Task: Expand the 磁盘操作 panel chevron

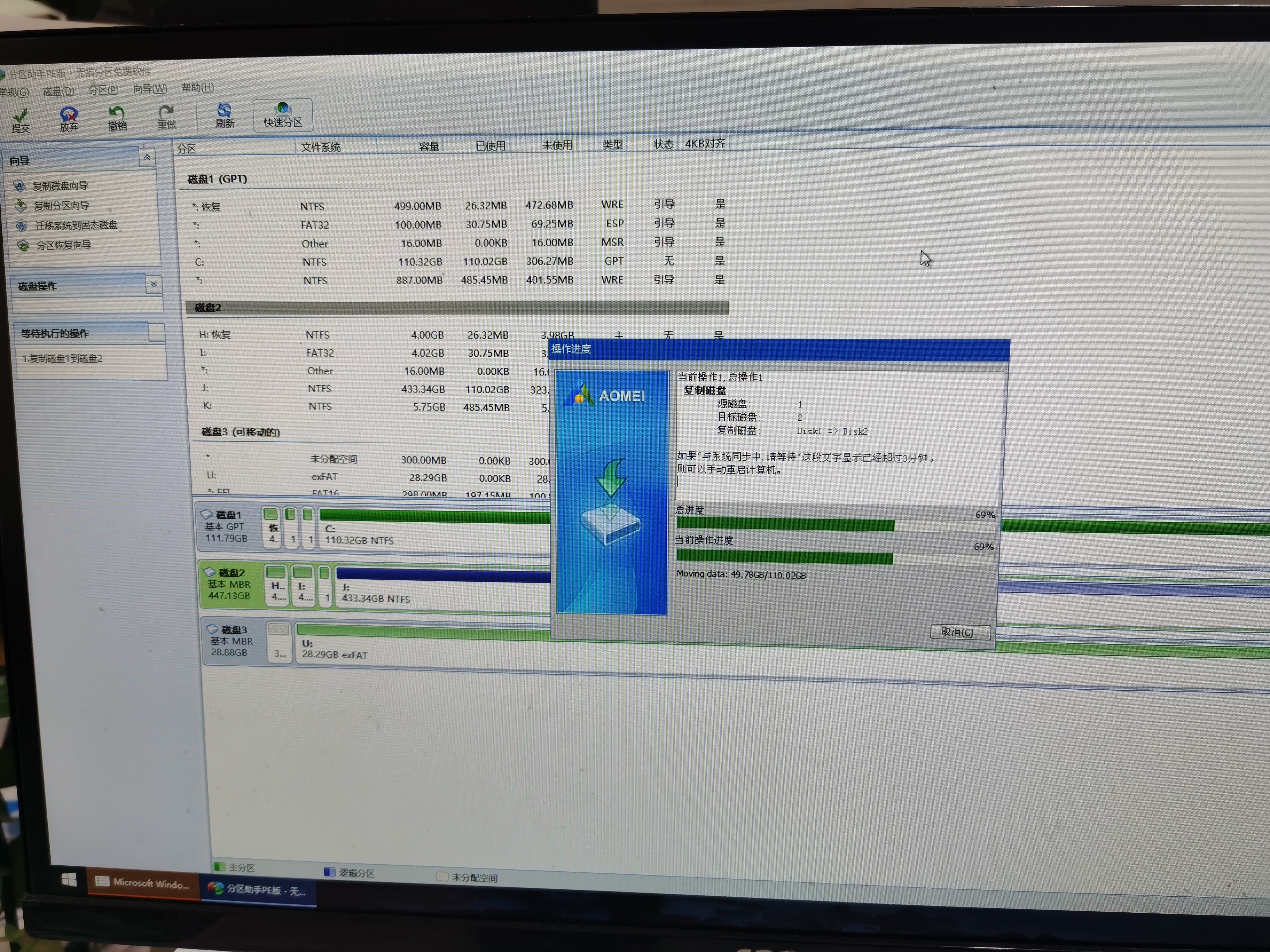Action: point(153,284)
